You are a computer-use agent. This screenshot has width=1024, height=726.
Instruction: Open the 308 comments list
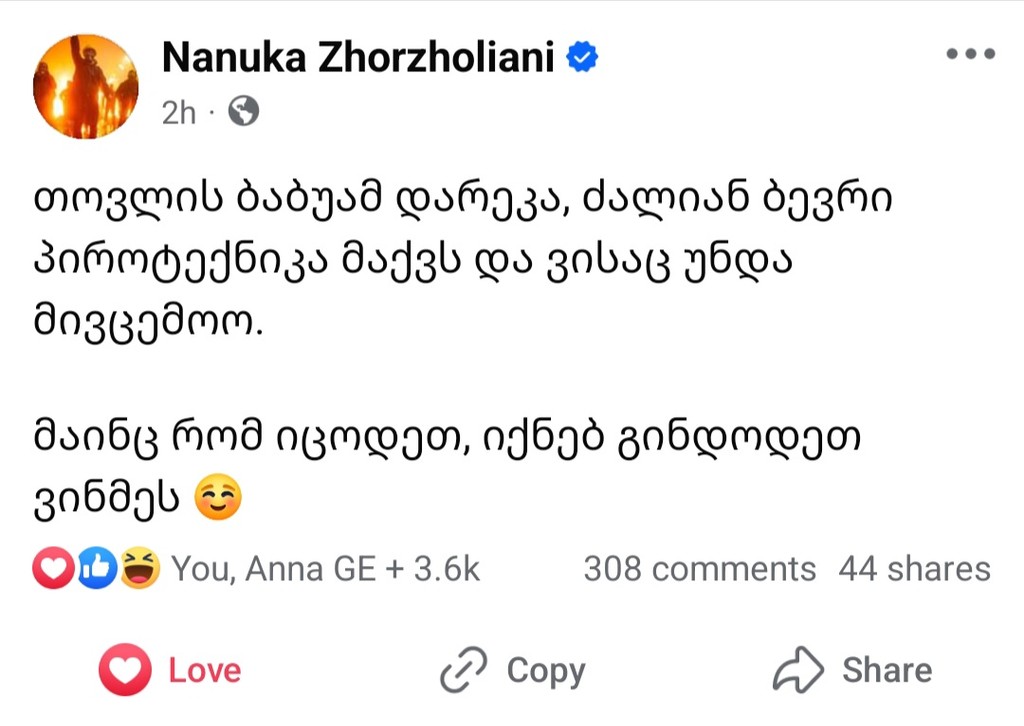tap(699, 569)
